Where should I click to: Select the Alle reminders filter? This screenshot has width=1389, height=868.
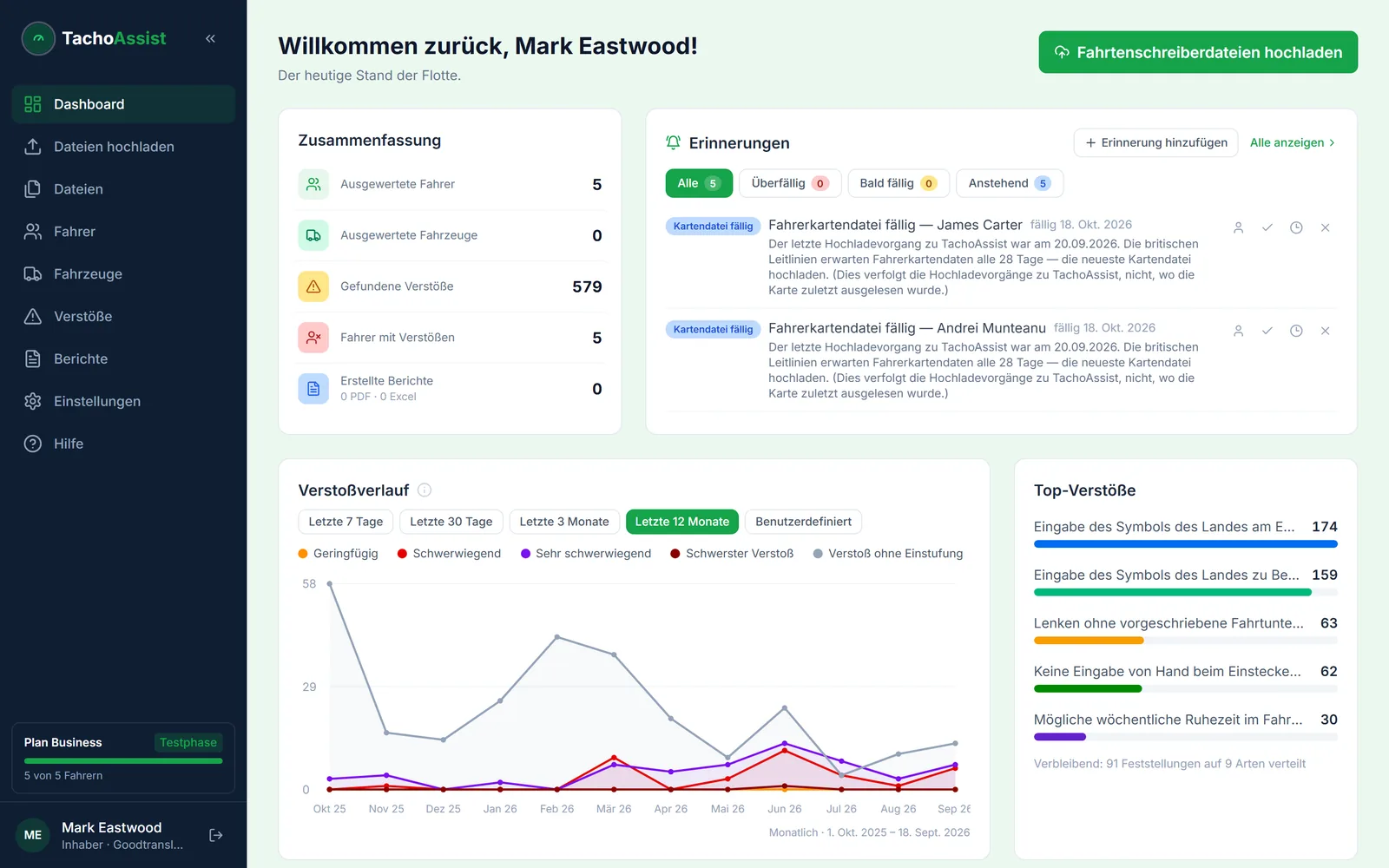click(x=699, y=183)
